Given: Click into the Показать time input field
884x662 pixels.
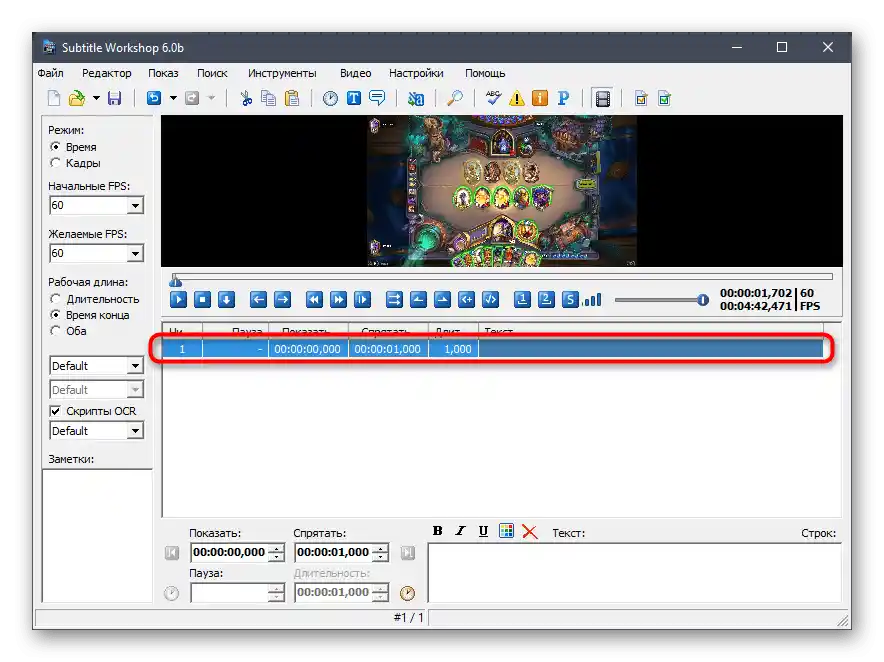Looking at the screenshot, I should pyautogui.click(x=229, y=552).
